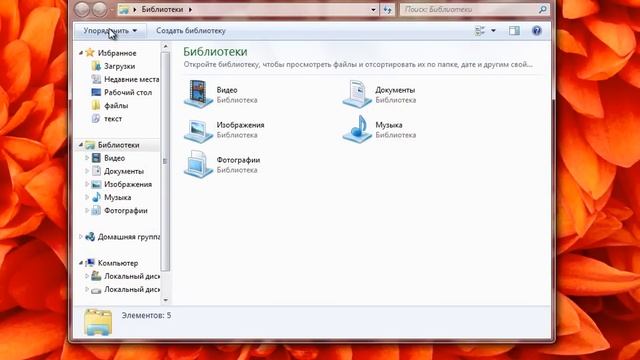Click the Элементов: 5 status text
The height and width of the screenshot is (360, 640).
(x=146, y=316)
